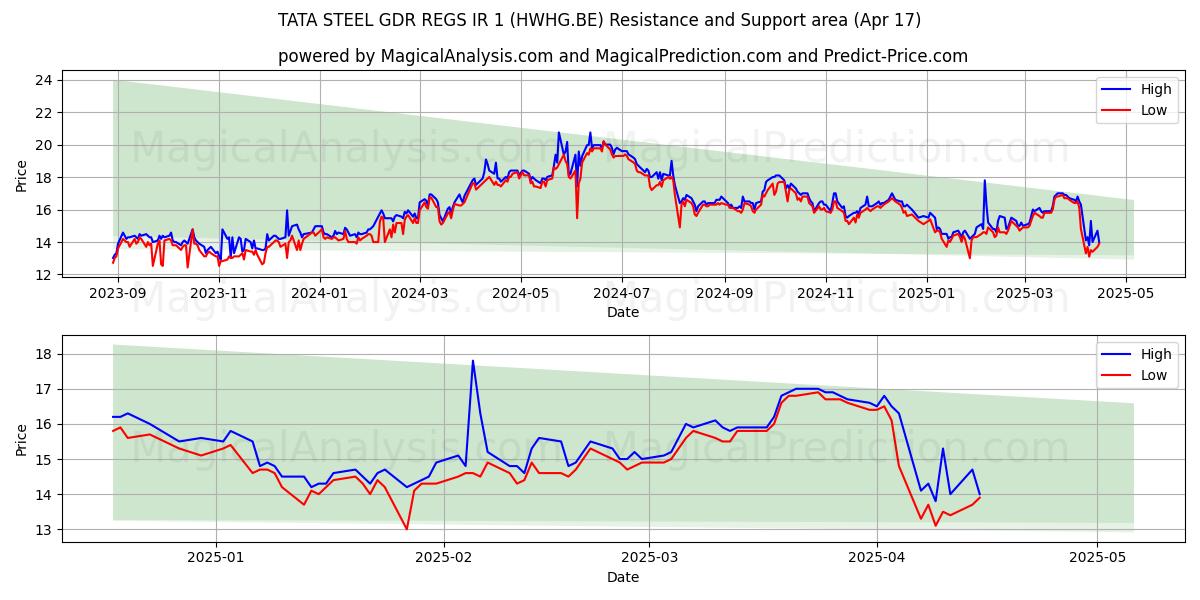Click 'Low' in the bottom chart legend
Viewport: 1200px width, 600px height.
pyautogui.click(x=1153, y=375)
